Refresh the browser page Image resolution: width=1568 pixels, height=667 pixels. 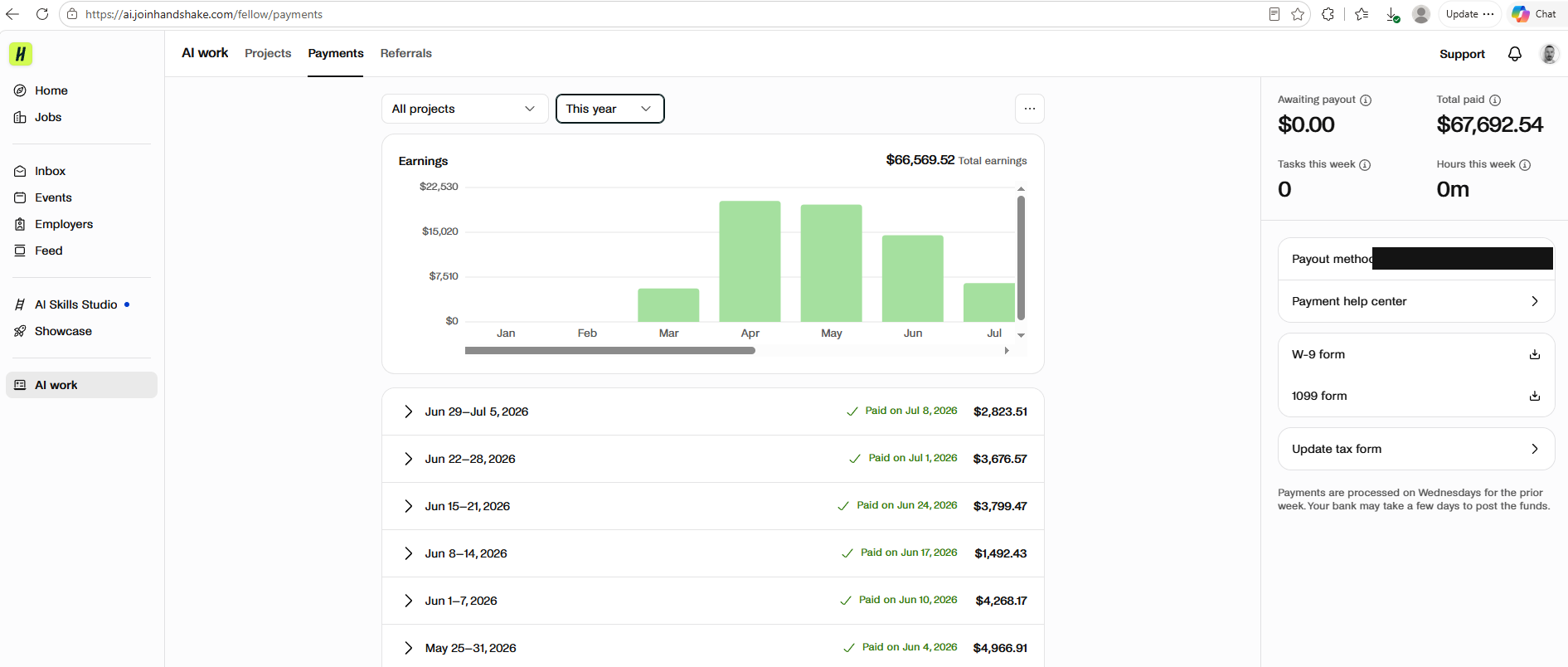42,14
